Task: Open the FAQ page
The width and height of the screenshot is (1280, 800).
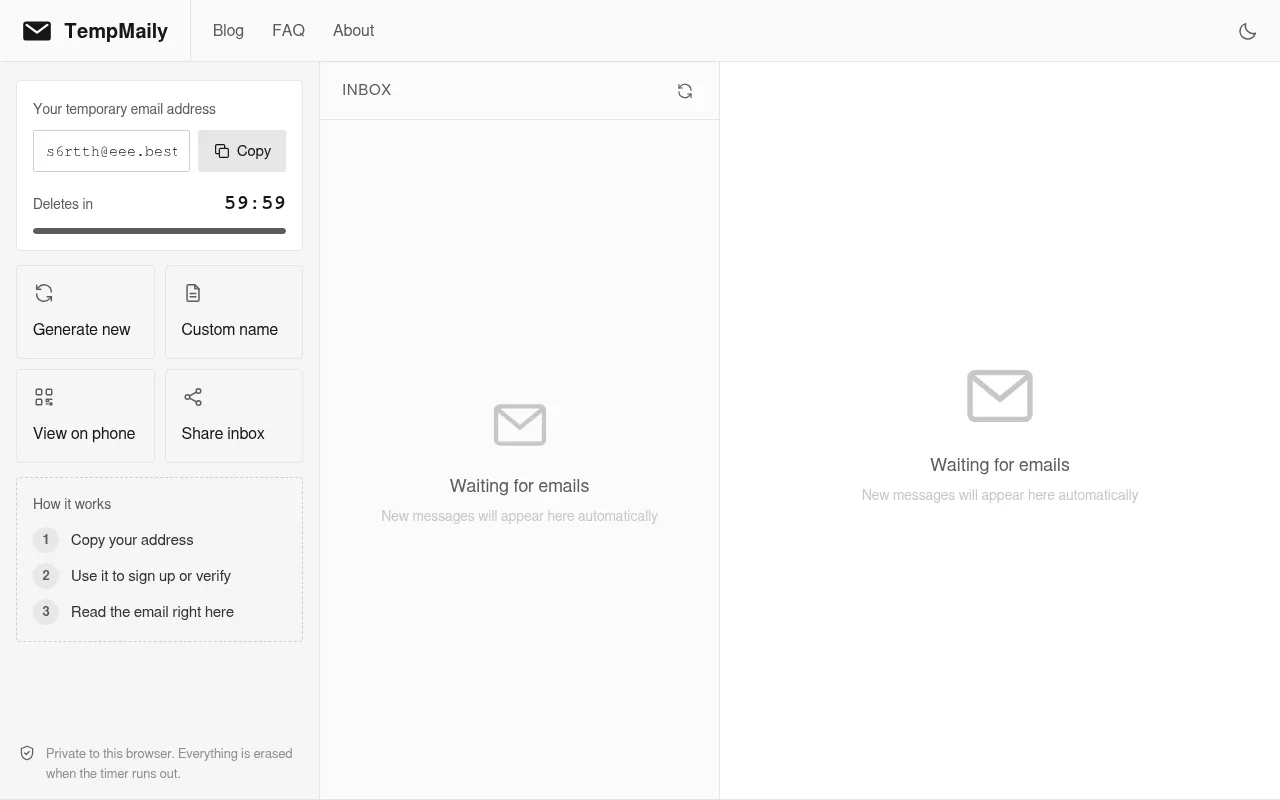Action: click(x=288, y=31)
